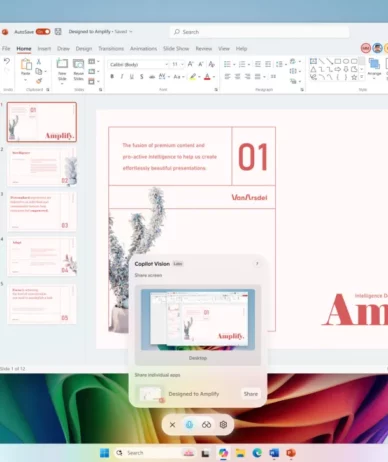The image size is (388, 462).
Task: Open the Transitions ribbon tab
Action: tap(111, 49)
